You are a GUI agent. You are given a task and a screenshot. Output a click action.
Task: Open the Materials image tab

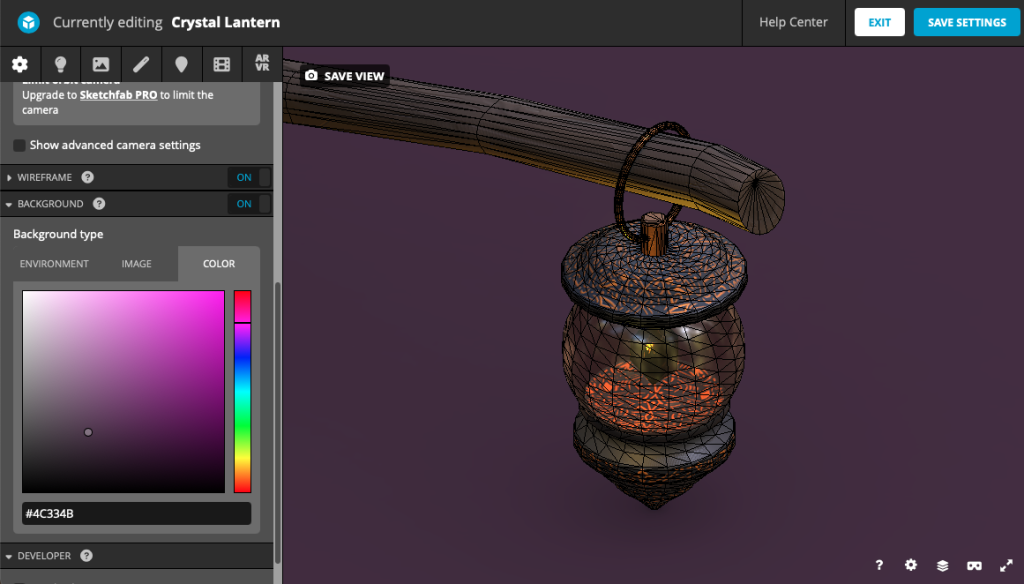click(101, 64)
